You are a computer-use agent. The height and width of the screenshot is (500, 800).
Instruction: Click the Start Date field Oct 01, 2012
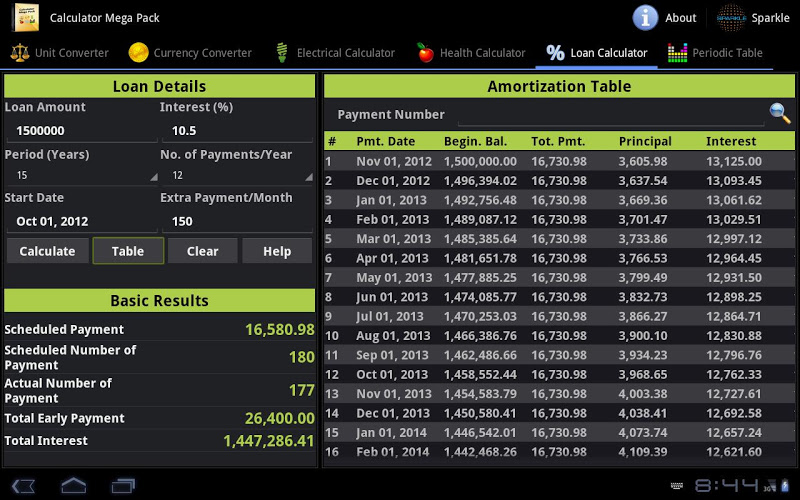(x=82, y=221)
